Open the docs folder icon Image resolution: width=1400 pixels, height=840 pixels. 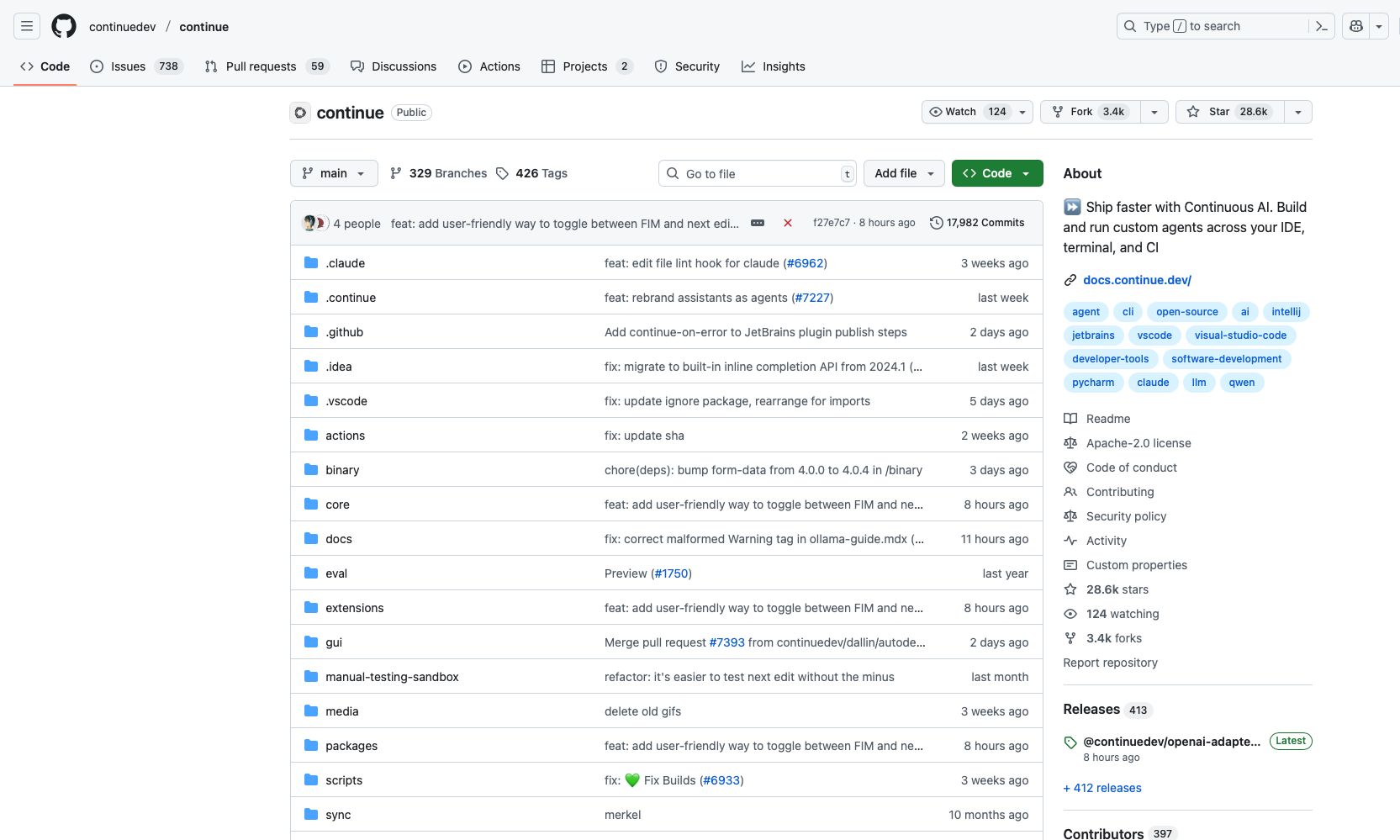[311, 538]
